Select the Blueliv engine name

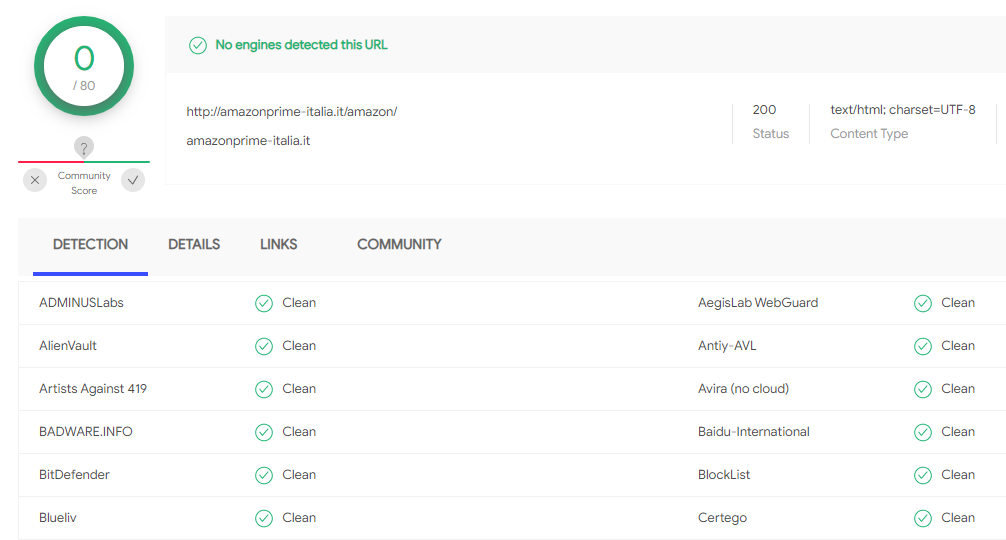(x=57, y=518)
